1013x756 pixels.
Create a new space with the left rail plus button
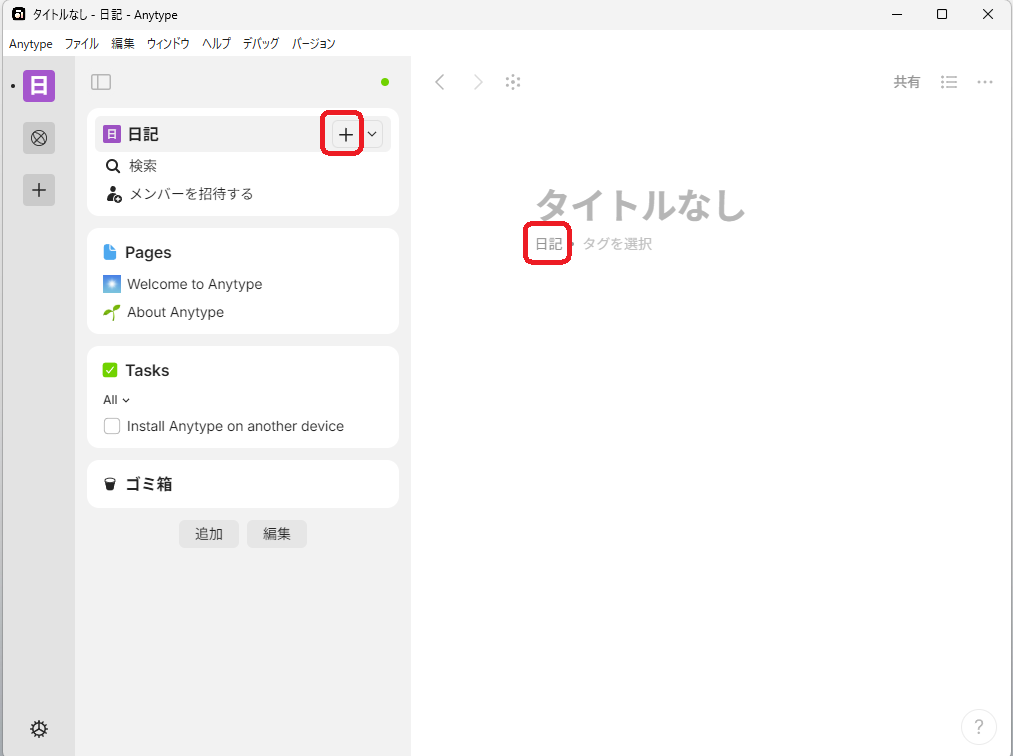(39, 190)
